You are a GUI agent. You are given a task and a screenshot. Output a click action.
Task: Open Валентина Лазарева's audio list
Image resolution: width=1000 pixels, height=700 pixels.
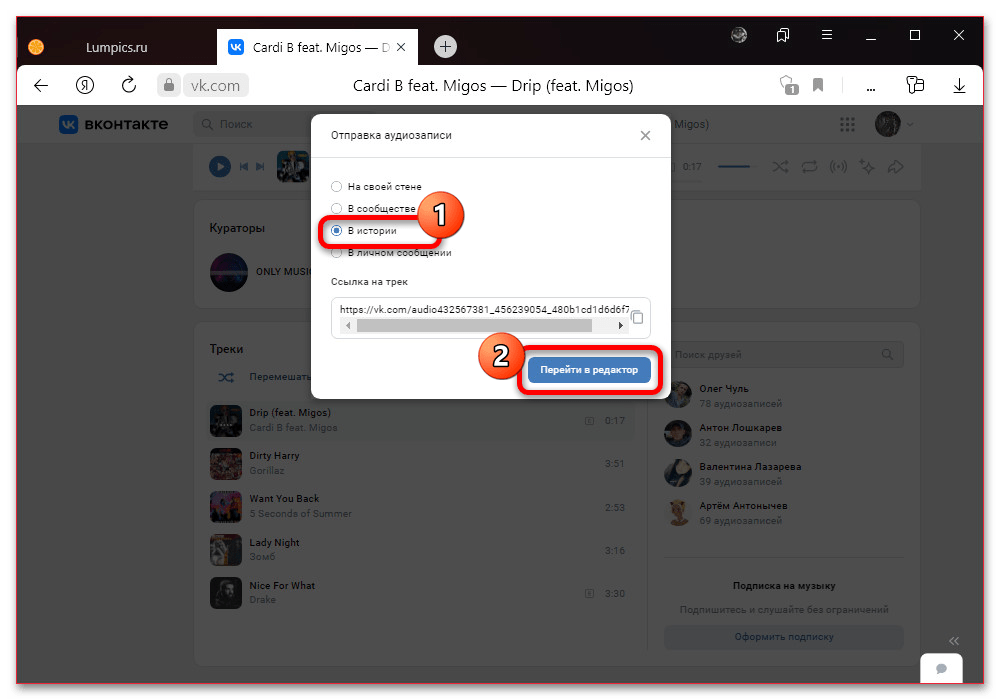click(x=784, y=474)
